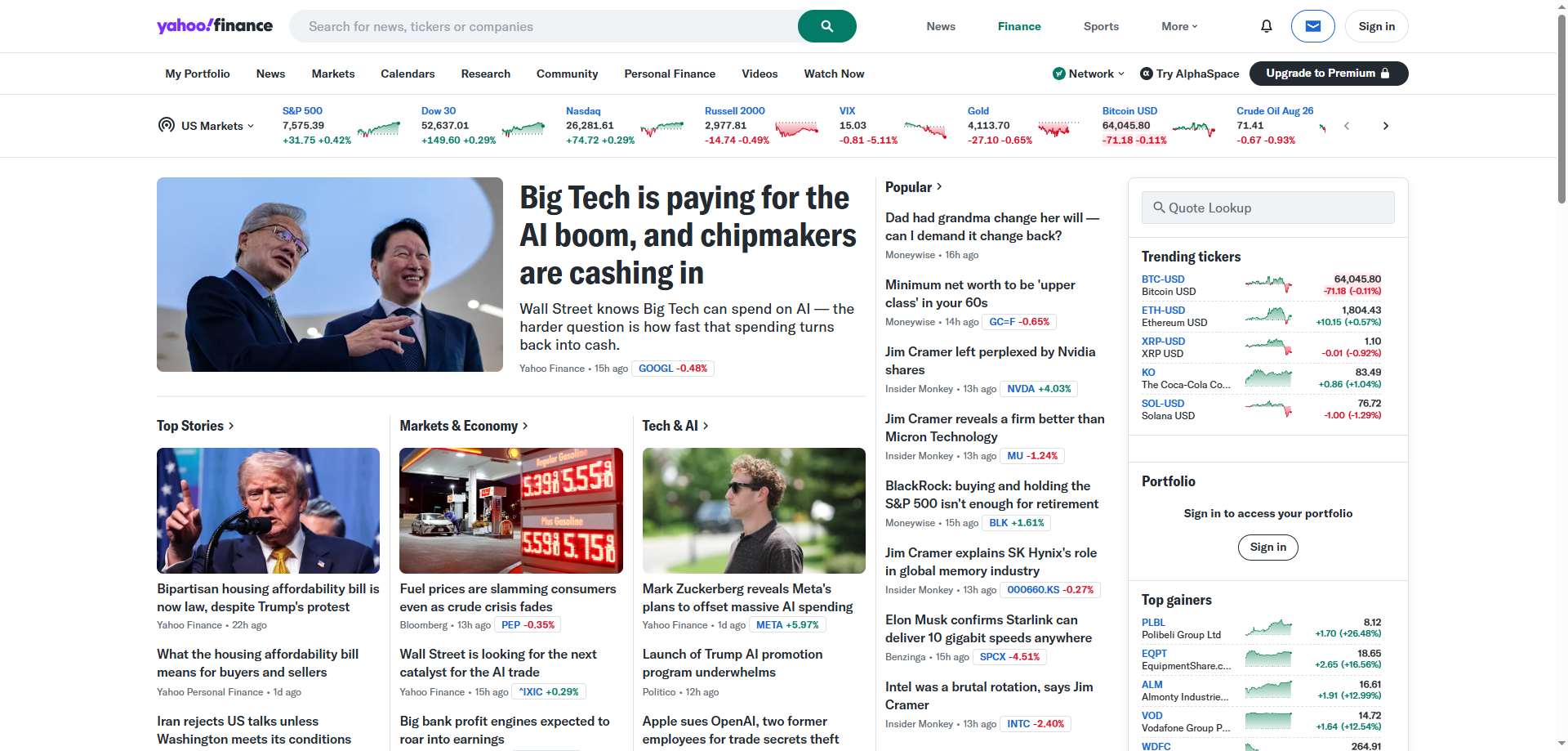Click the Upgrade to Premium button
The image size is (1568, 751).
[x=1329, y=74]
